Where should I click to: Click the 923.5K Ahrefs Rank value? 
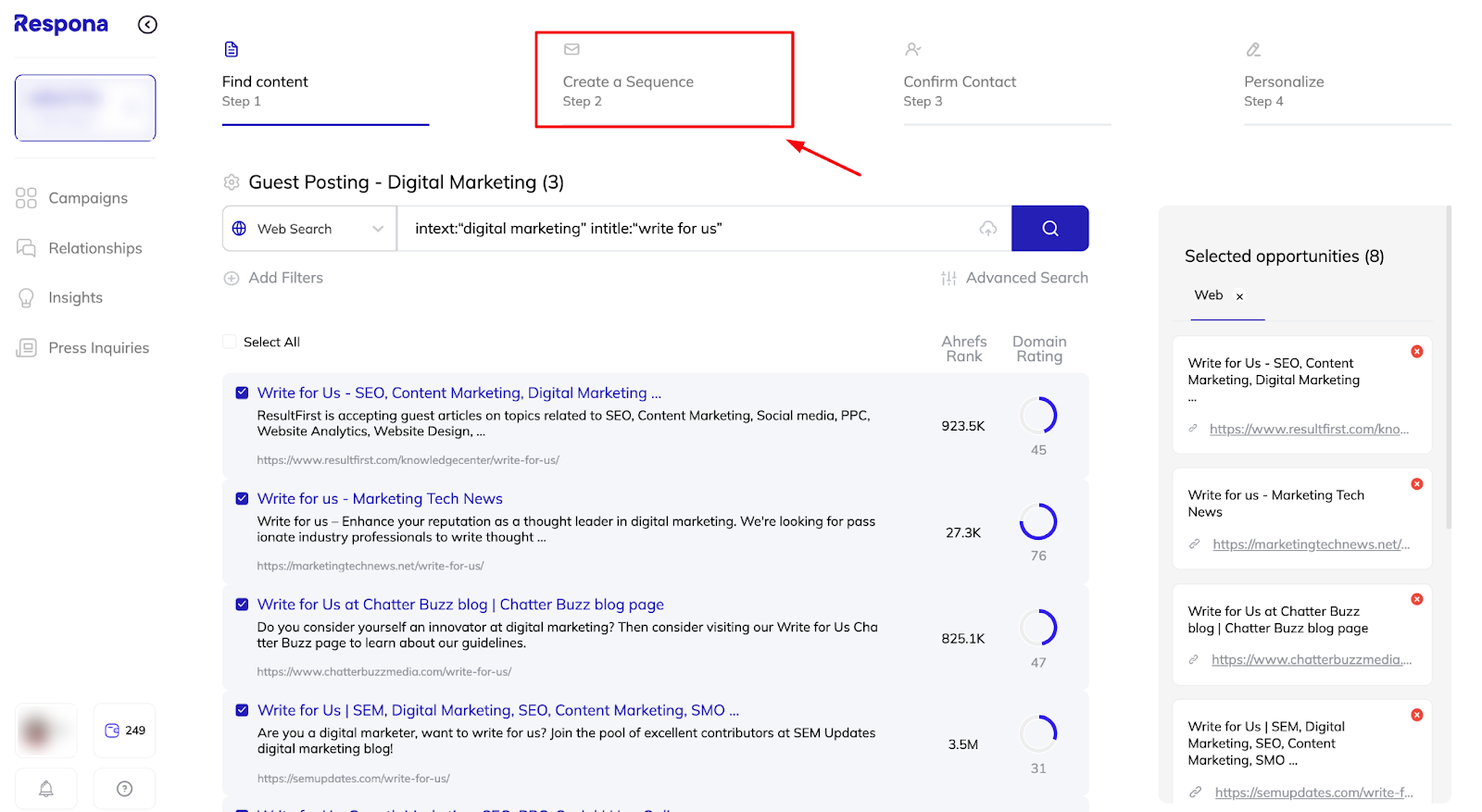click(963, 426)
